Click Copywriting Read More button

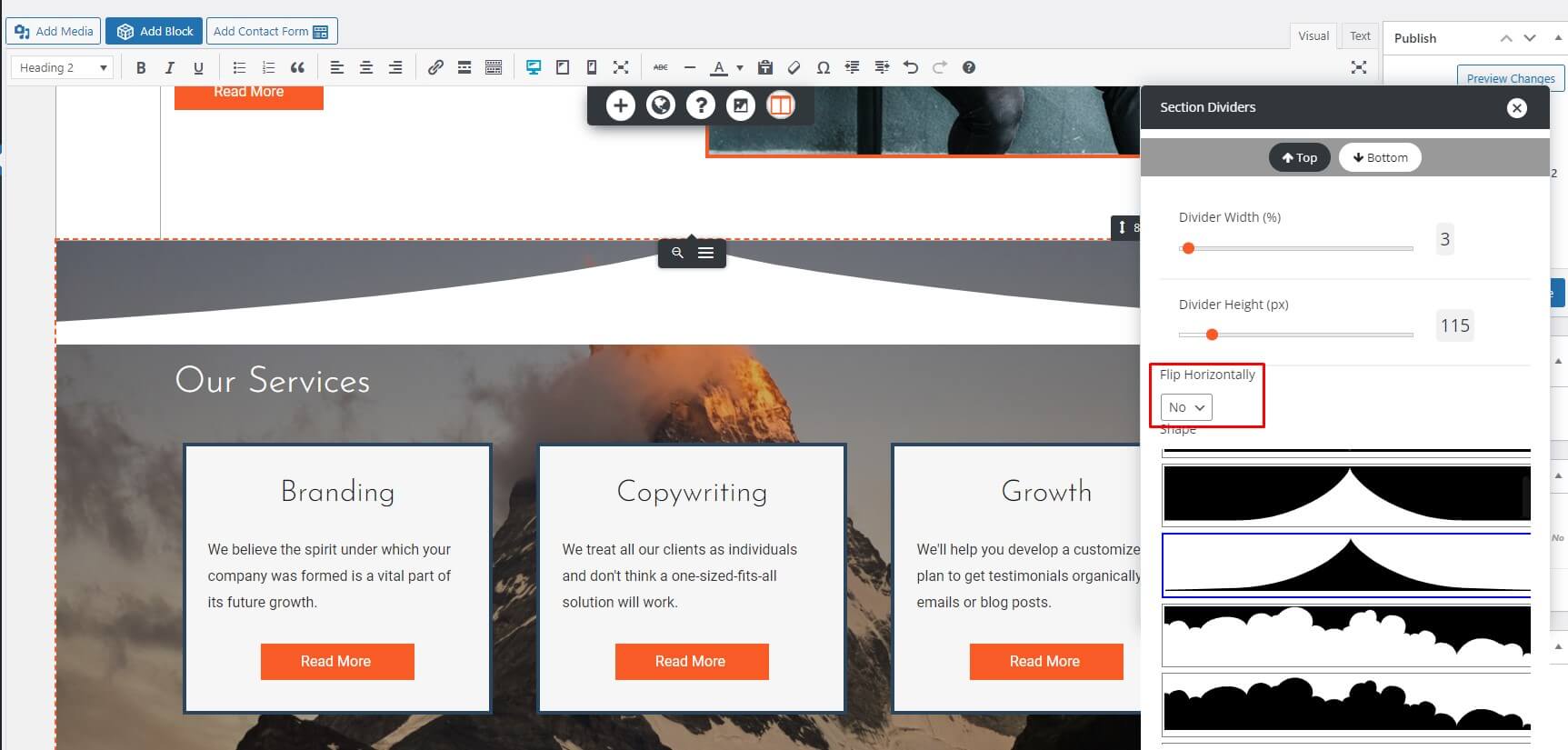[692, 662]
